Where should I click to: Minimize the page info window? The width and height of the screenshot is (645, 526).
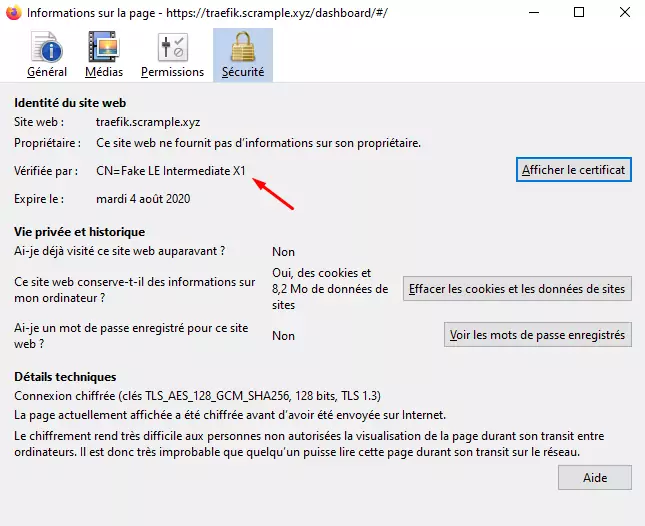coord(534,12)
